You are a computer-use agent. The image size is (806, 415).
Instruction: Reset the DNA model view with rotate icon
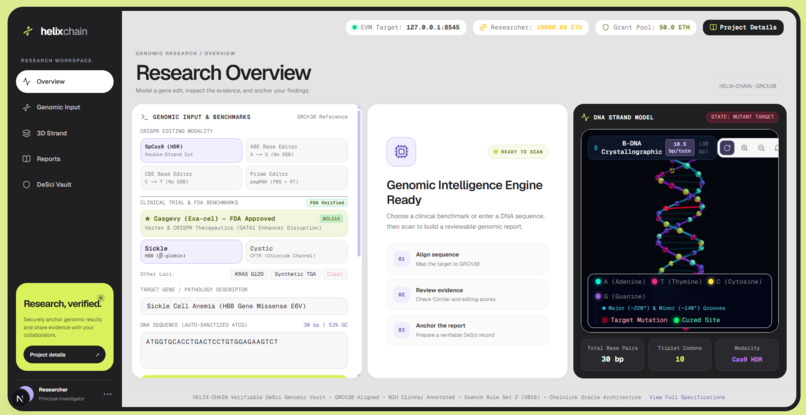727,148
